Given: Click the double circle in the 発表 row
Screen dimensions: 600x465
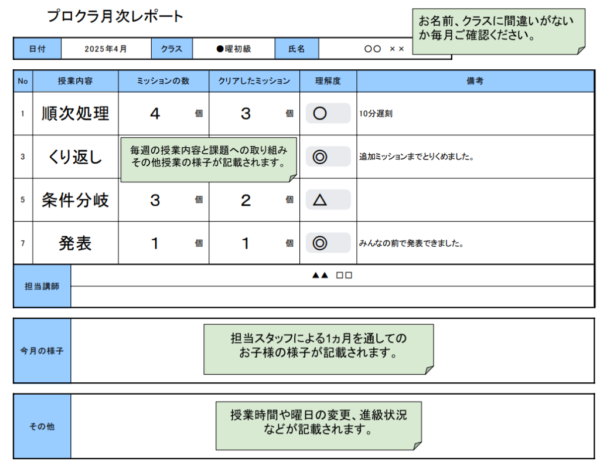Looking at the screenshot, I should coord(320,242).
